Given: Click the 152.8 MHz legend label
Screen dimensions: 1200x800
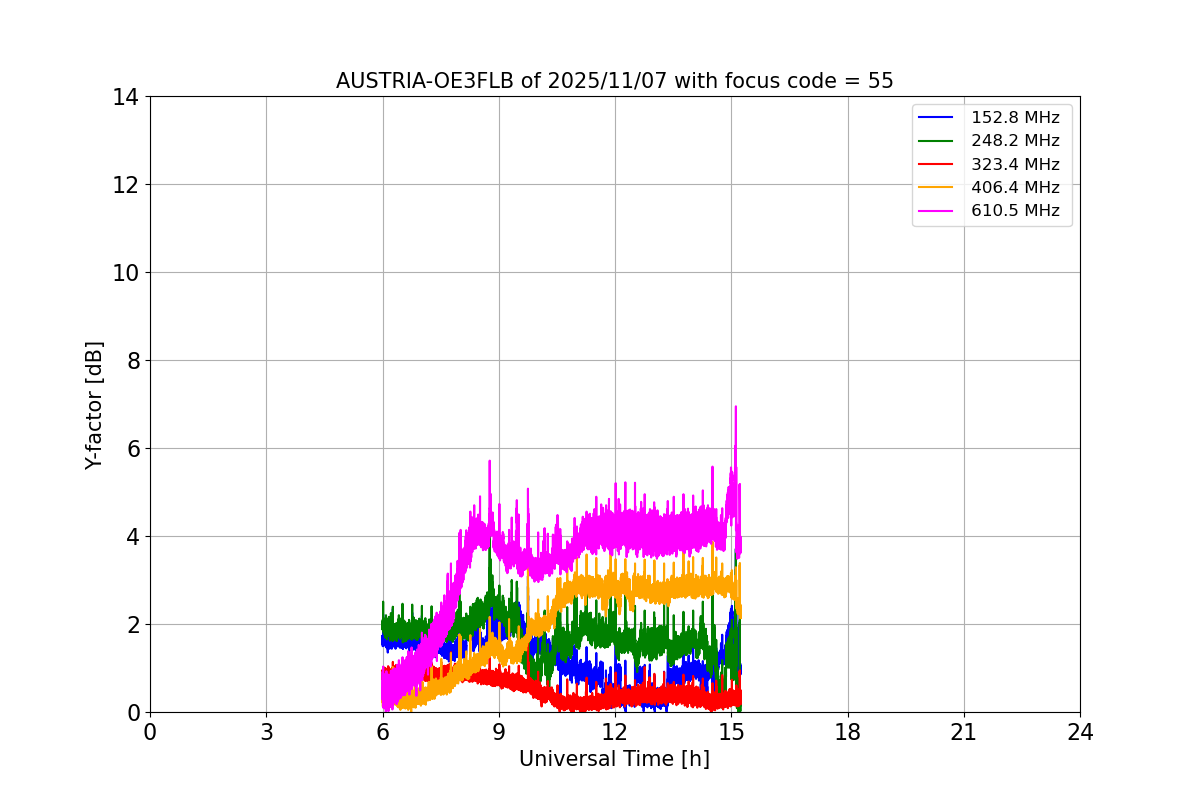Looking at the screenshot, I should [x=1015, y=118].
